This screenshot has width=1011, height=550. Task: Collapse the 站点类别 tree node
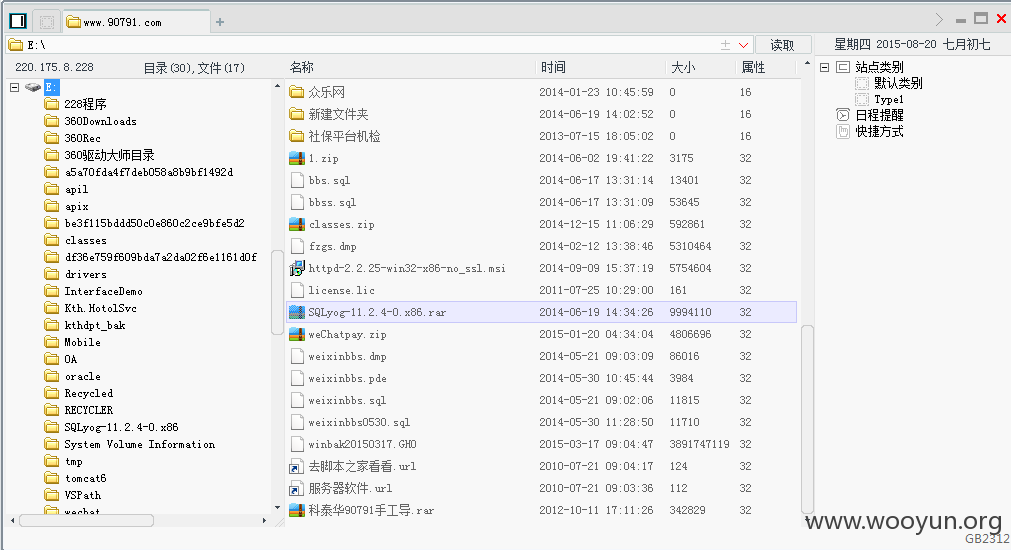[824, 67]
